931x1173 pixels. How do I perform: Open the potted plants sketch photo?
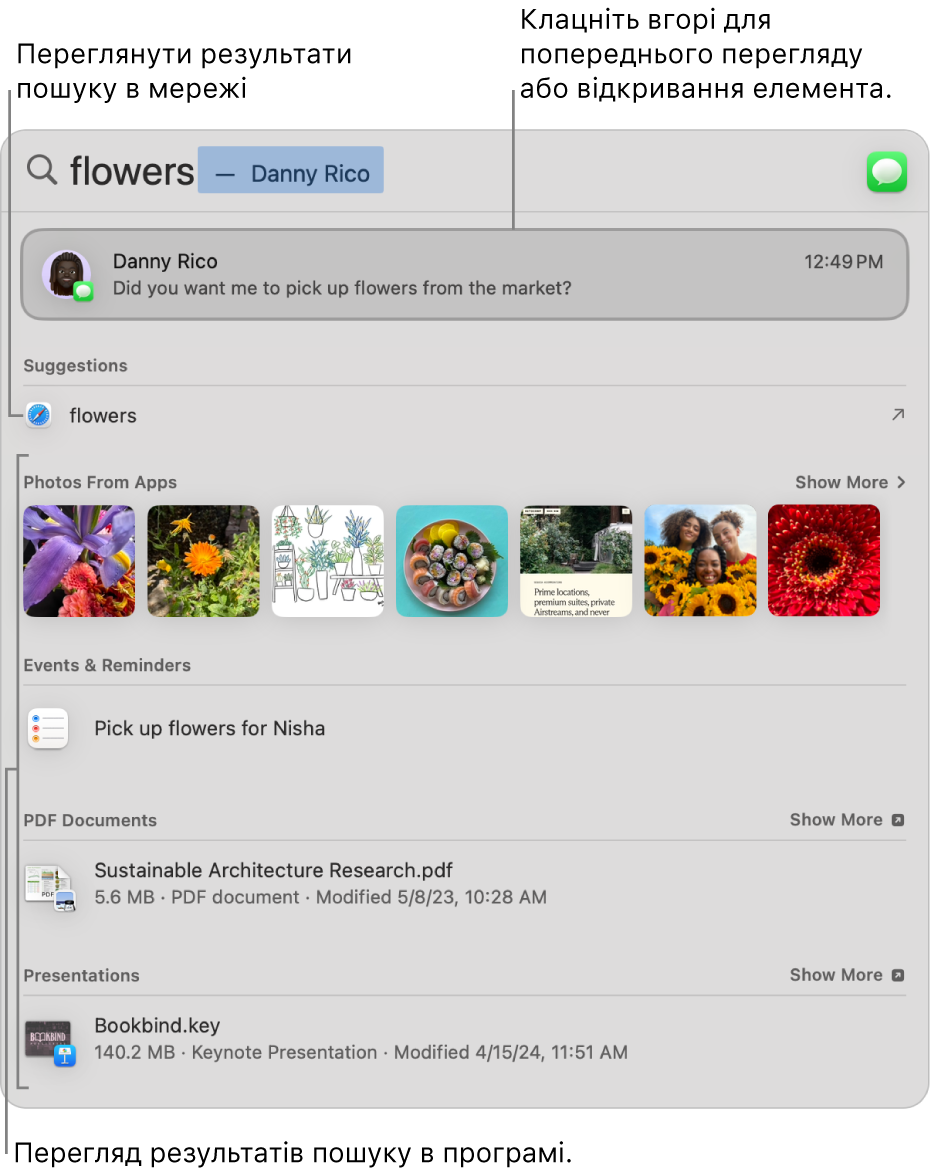coord(328,561)
